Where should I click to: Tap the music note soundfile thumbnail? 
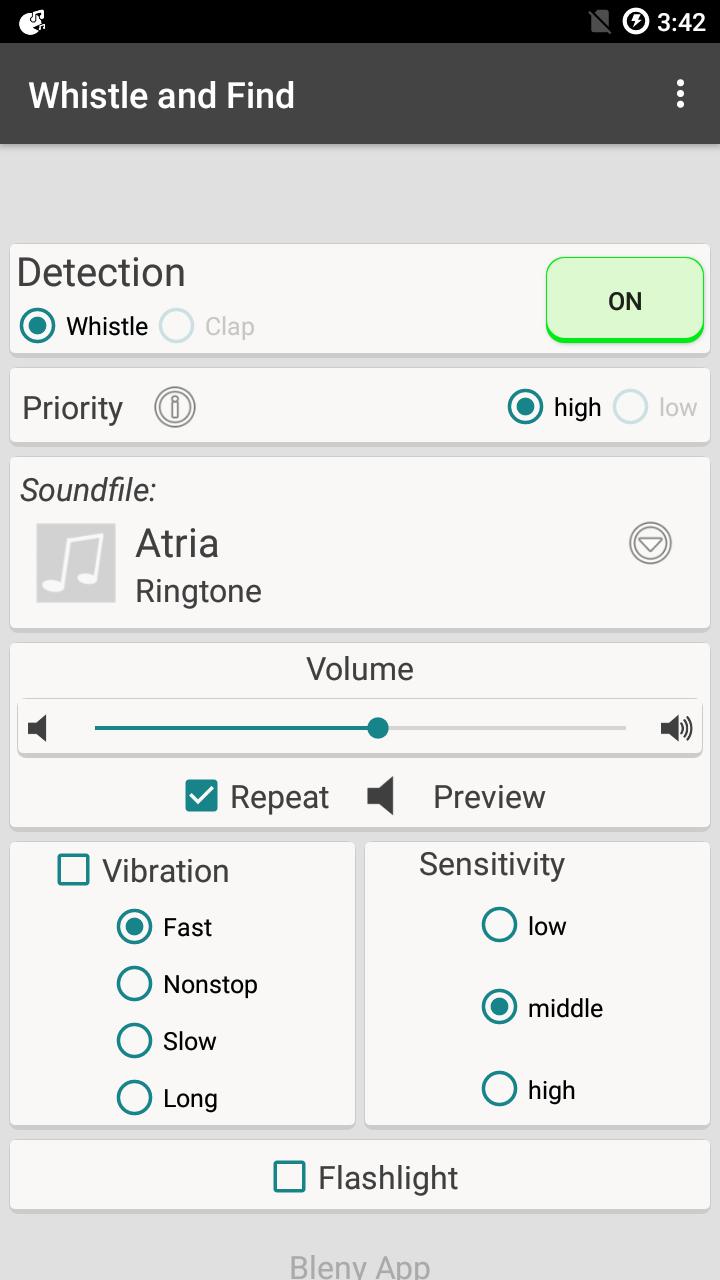coord(76,563)
